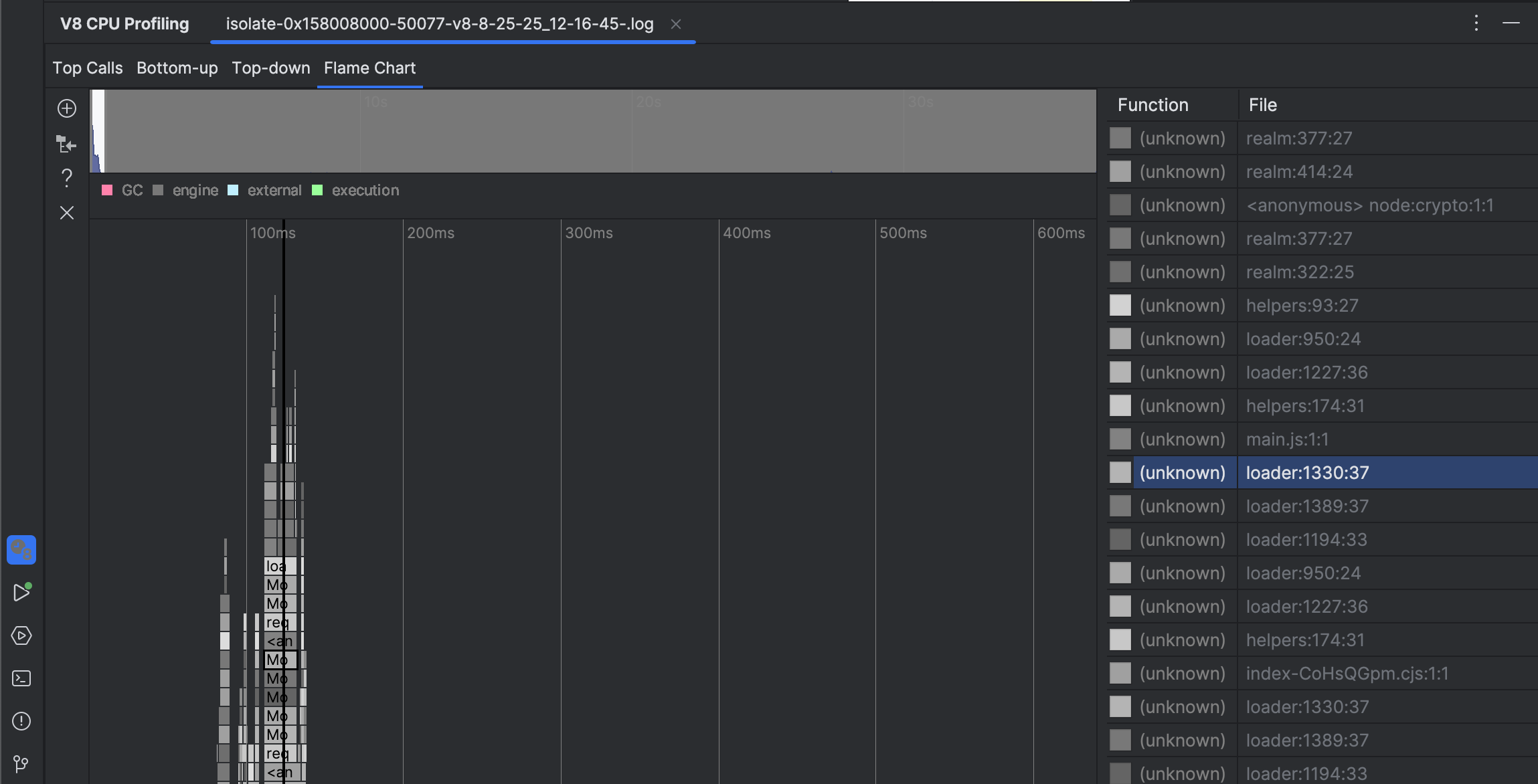Open the Services hexagon icon
The image size is (1538, 784).
(x=21, y=635)
